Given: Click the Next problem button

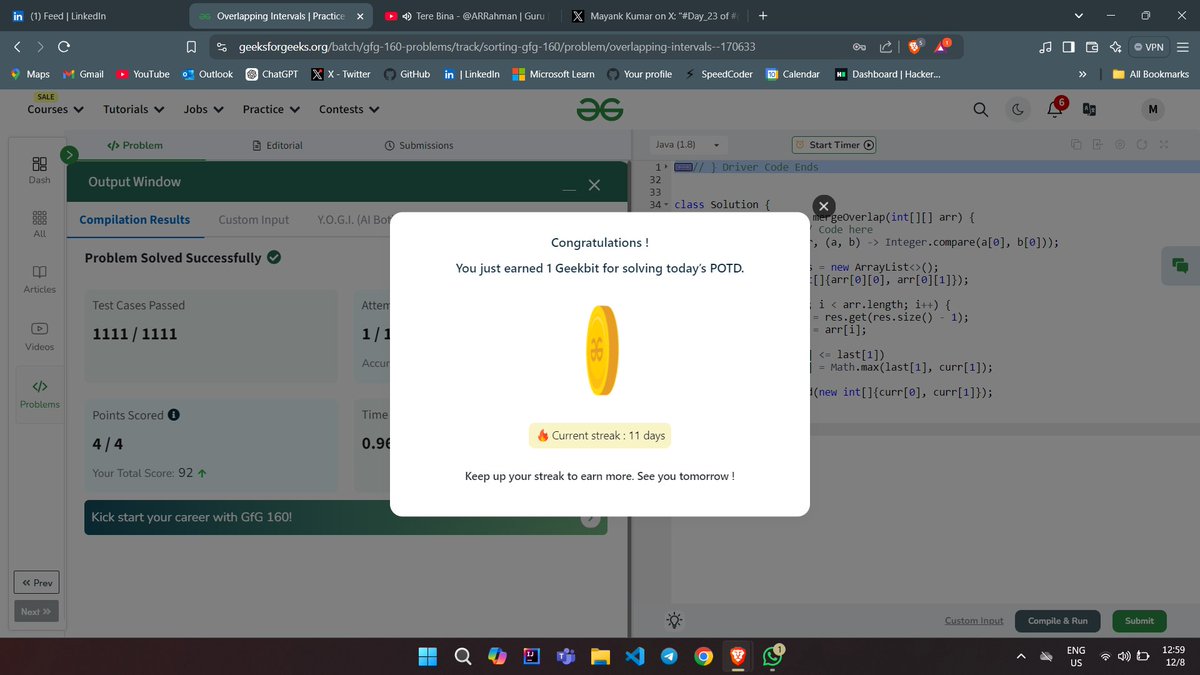Looking at the screenshot, I should point(36,611).
